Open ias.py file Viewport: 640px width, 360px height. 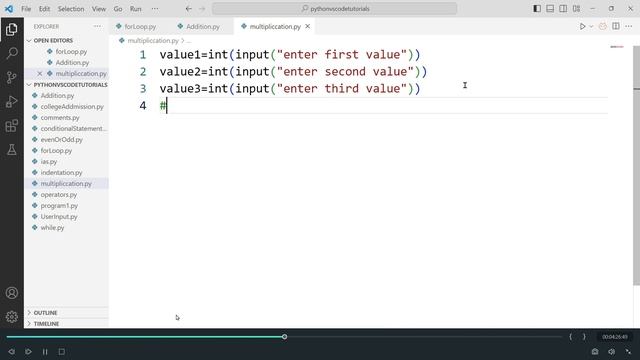[49, 162]
